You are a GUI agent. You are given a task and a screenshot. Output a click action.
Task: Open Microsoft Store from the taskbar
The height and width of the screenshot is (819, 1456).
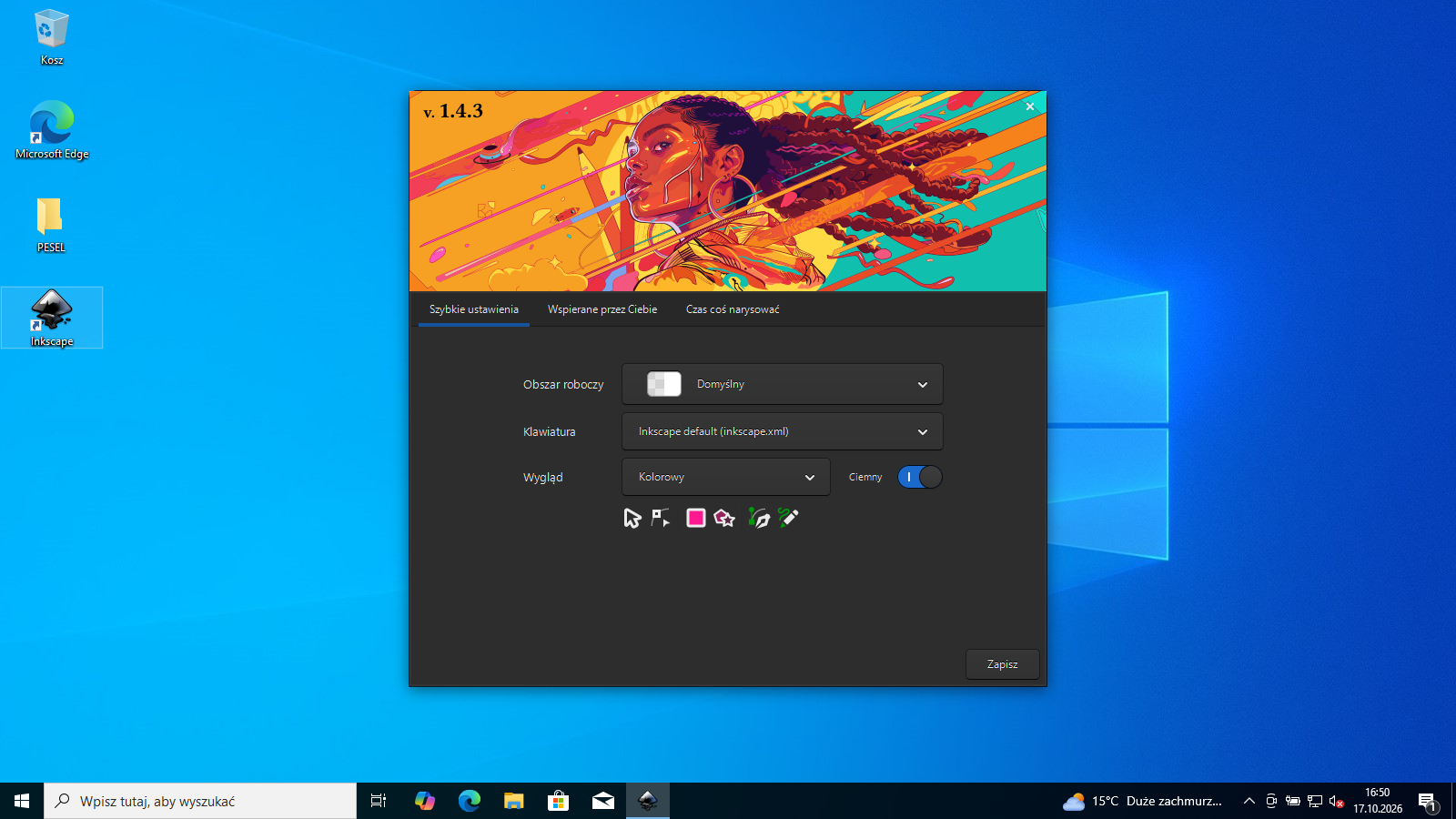pos(559,801)
